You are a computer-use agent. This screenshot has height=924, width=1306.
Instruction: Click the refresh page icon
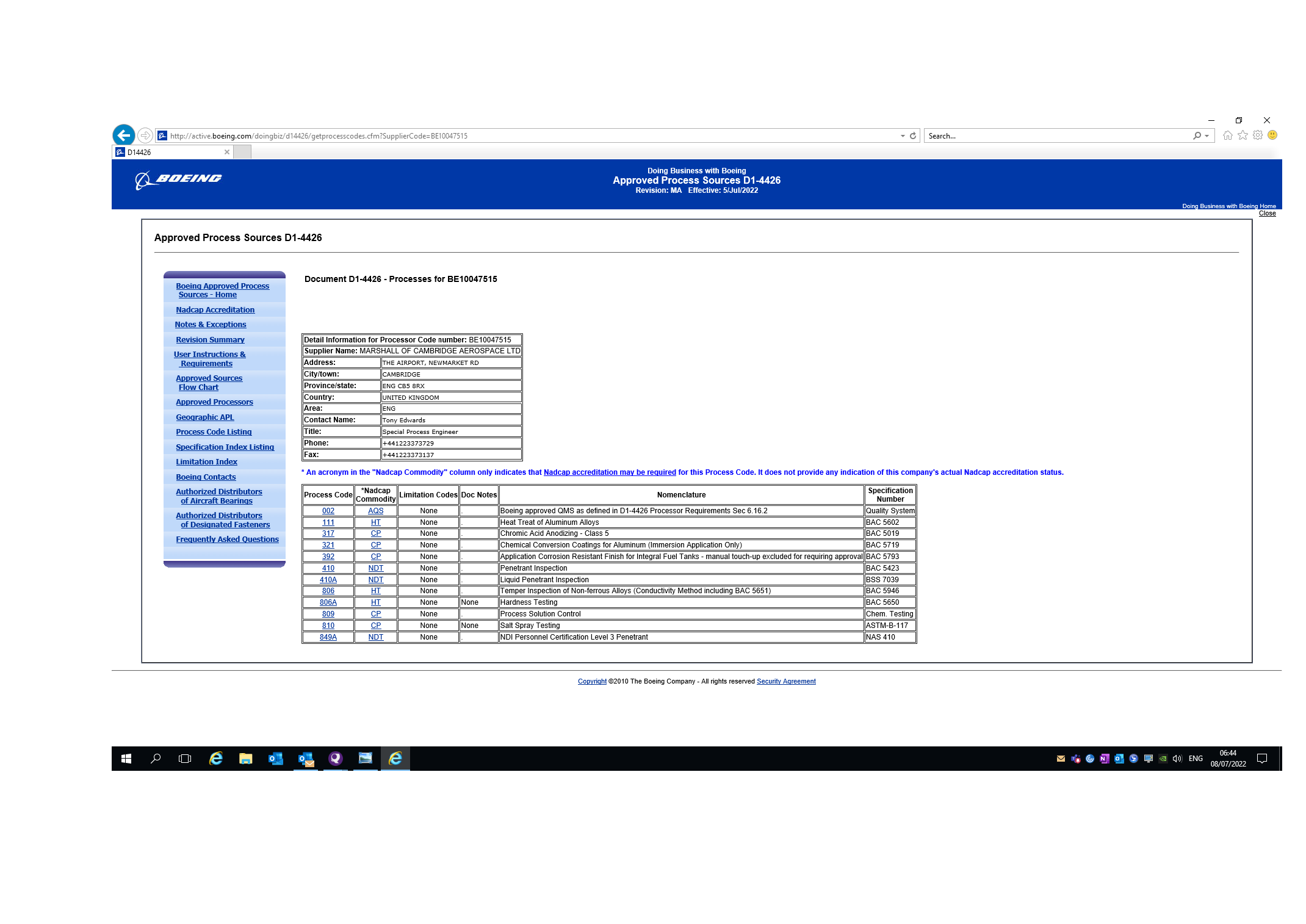click(x=913, y=136)
